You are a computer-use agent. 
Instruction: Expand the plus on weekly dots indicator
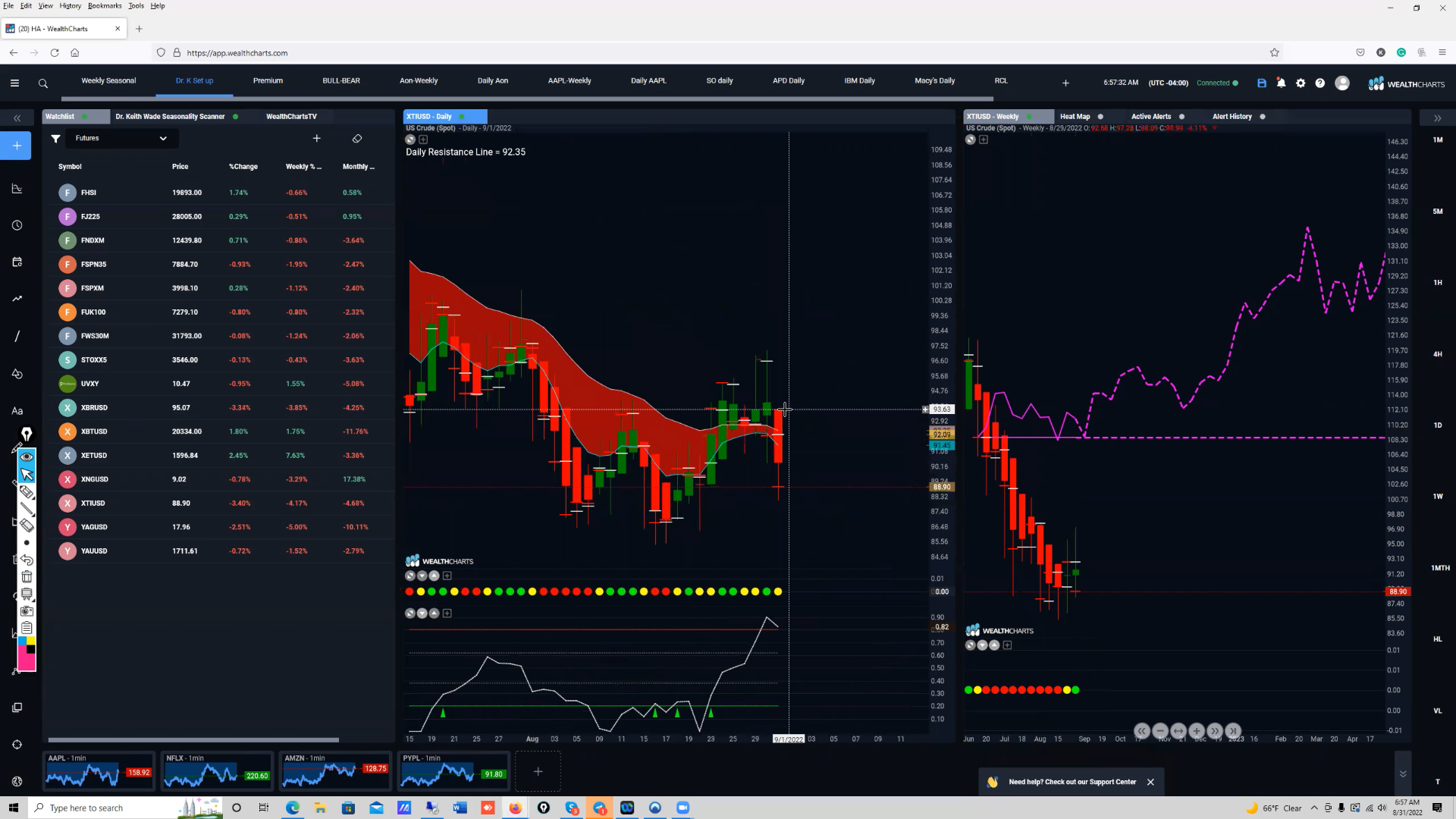click(1007, 645)
